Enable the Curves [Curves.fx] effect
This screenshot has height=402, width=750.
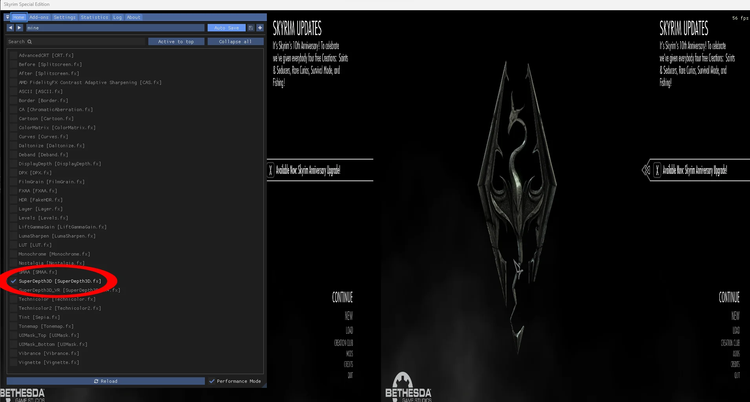tap(13, 136)
